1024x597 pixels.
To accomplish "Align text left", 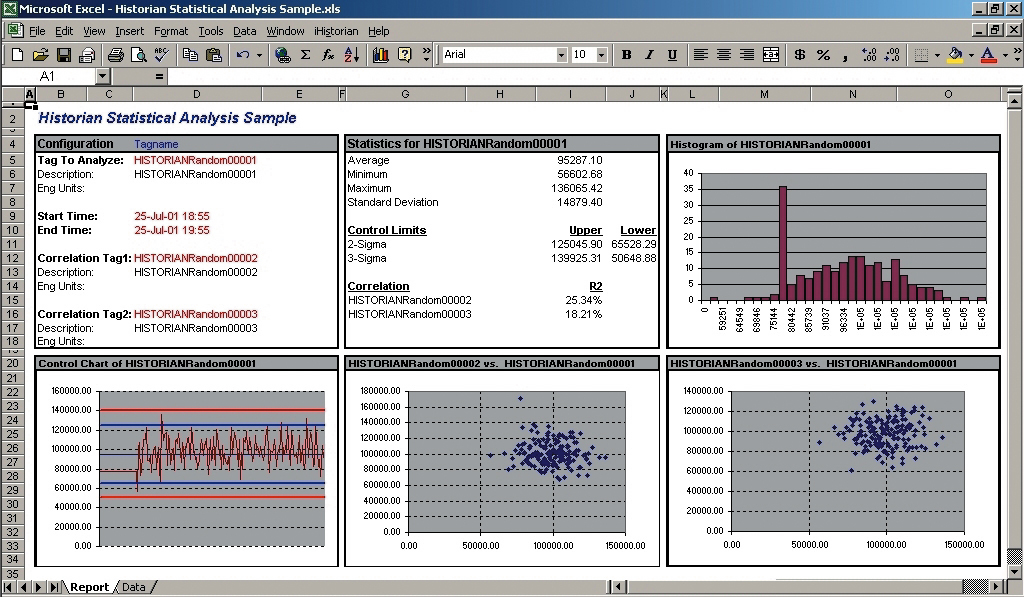I will [x=700, y=55].
